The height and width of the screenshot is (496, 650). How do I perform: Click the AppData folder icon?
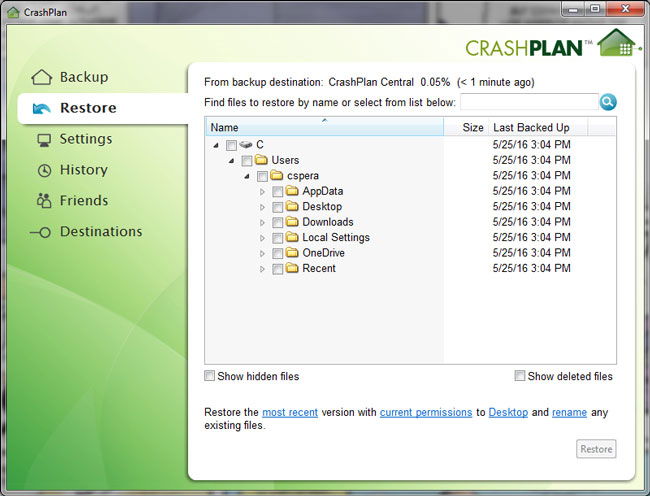(x=292, y=191)
